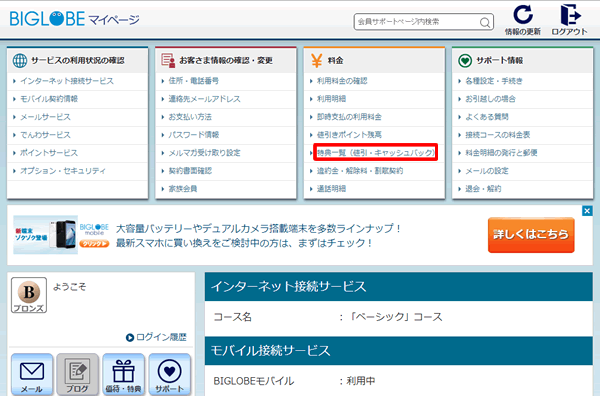Screen dimensions: 600x396
Task: Open 即時支払の利用料金 link
Action: click(x=349, y=117)
